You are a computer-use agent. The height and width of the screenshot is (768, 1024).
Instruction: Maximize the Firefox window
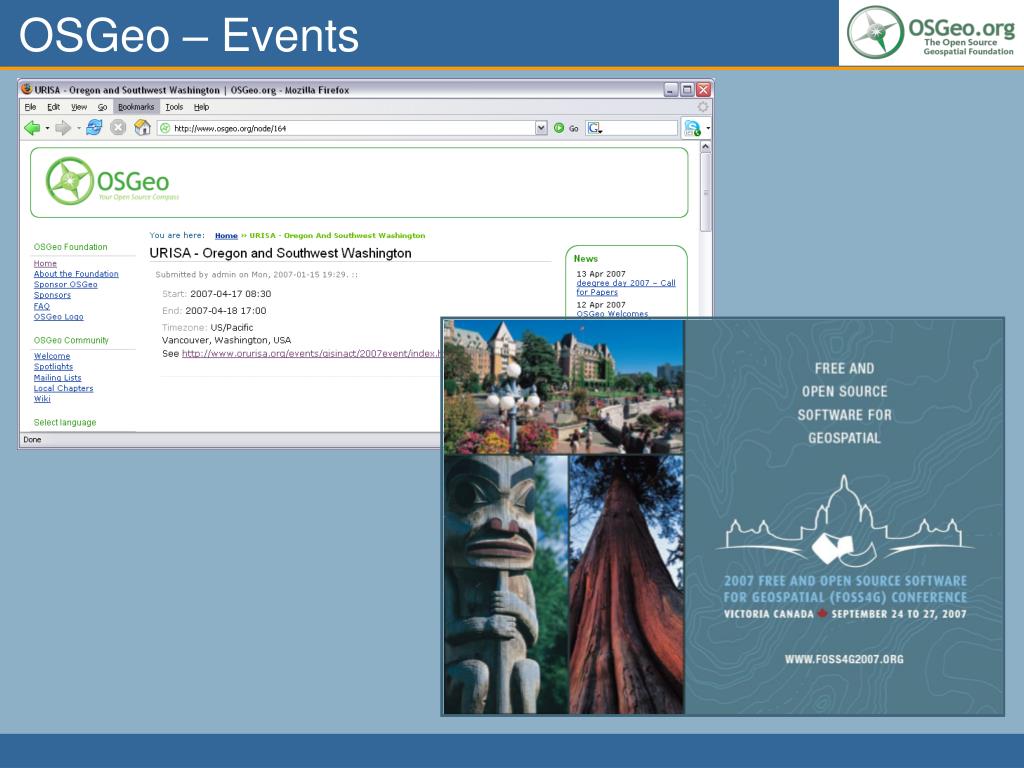point(687,89)
